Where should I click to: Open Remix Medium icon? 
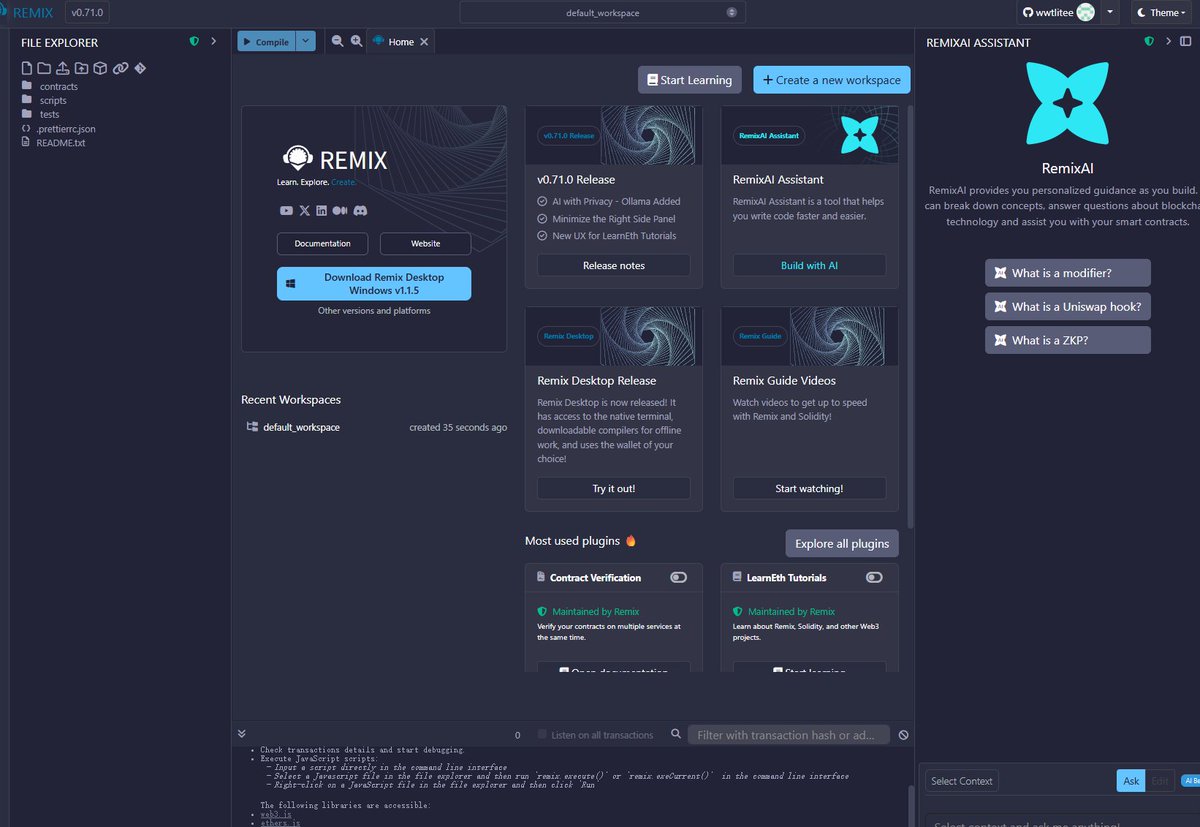point(339,210)
